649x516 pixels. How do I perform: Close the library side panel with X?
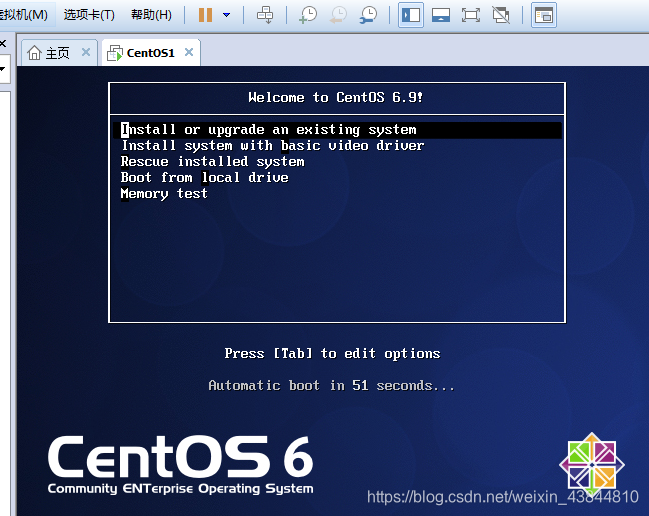click(x=3, y=43)
